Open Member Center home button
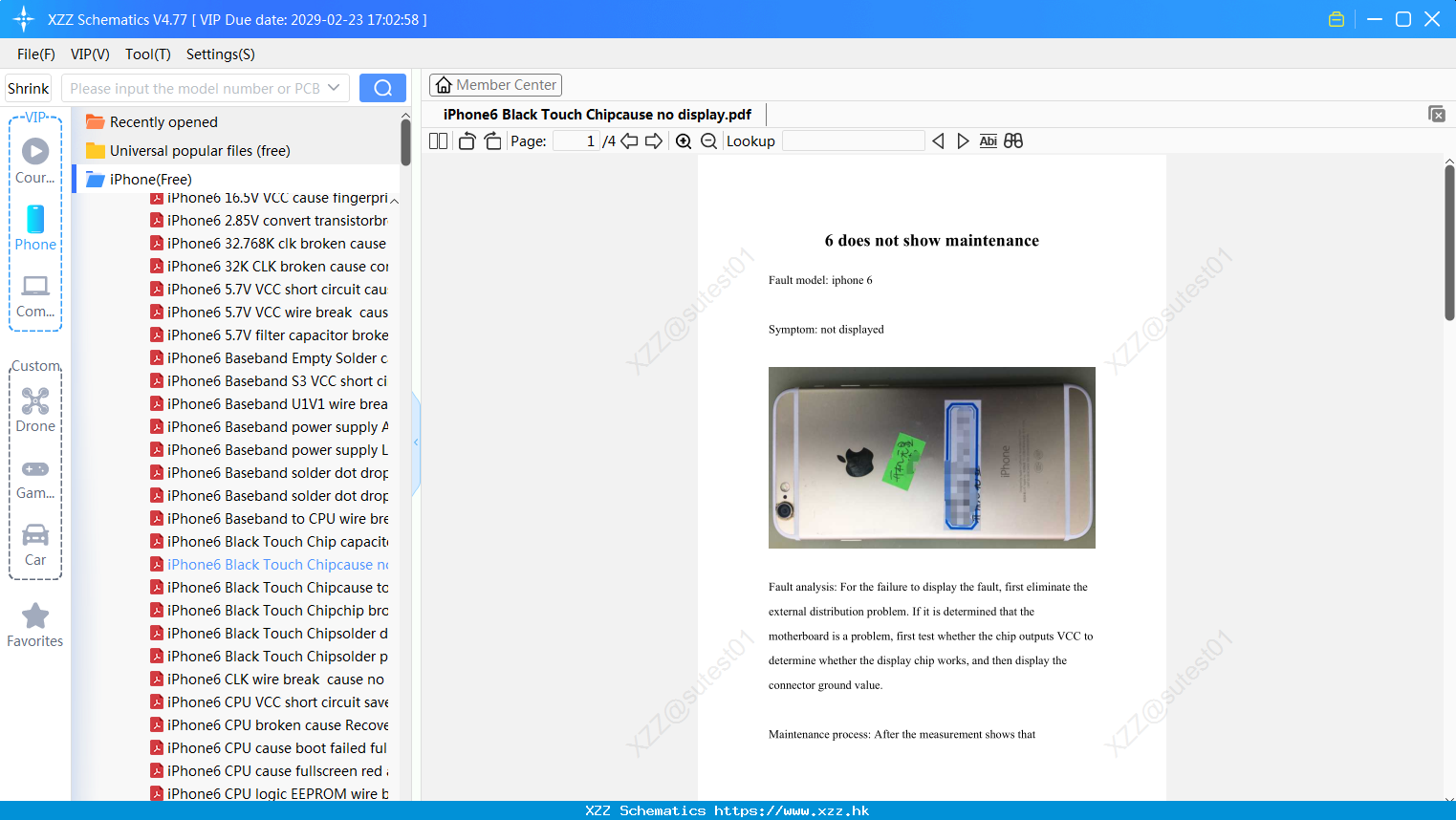 (x=495, y=85)
